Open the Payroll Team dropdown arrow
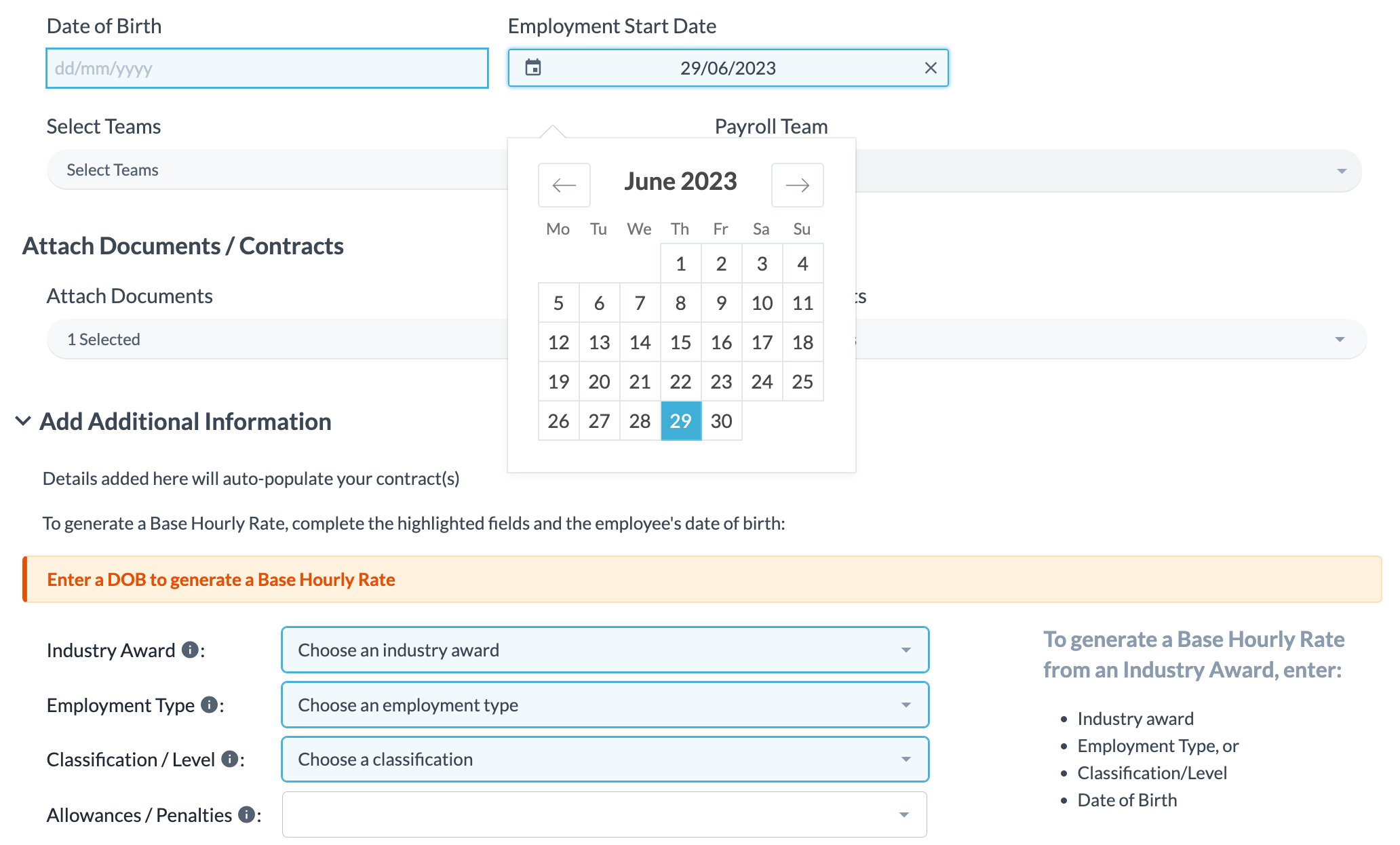Screen dimensions: 1400x845 click(1341, 171)
